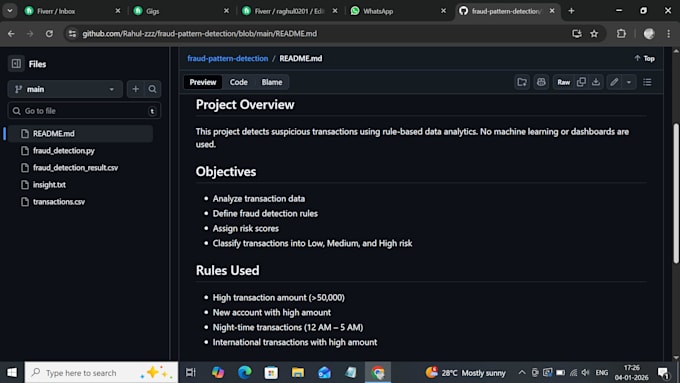Go back to previous page

pos(11,33)
